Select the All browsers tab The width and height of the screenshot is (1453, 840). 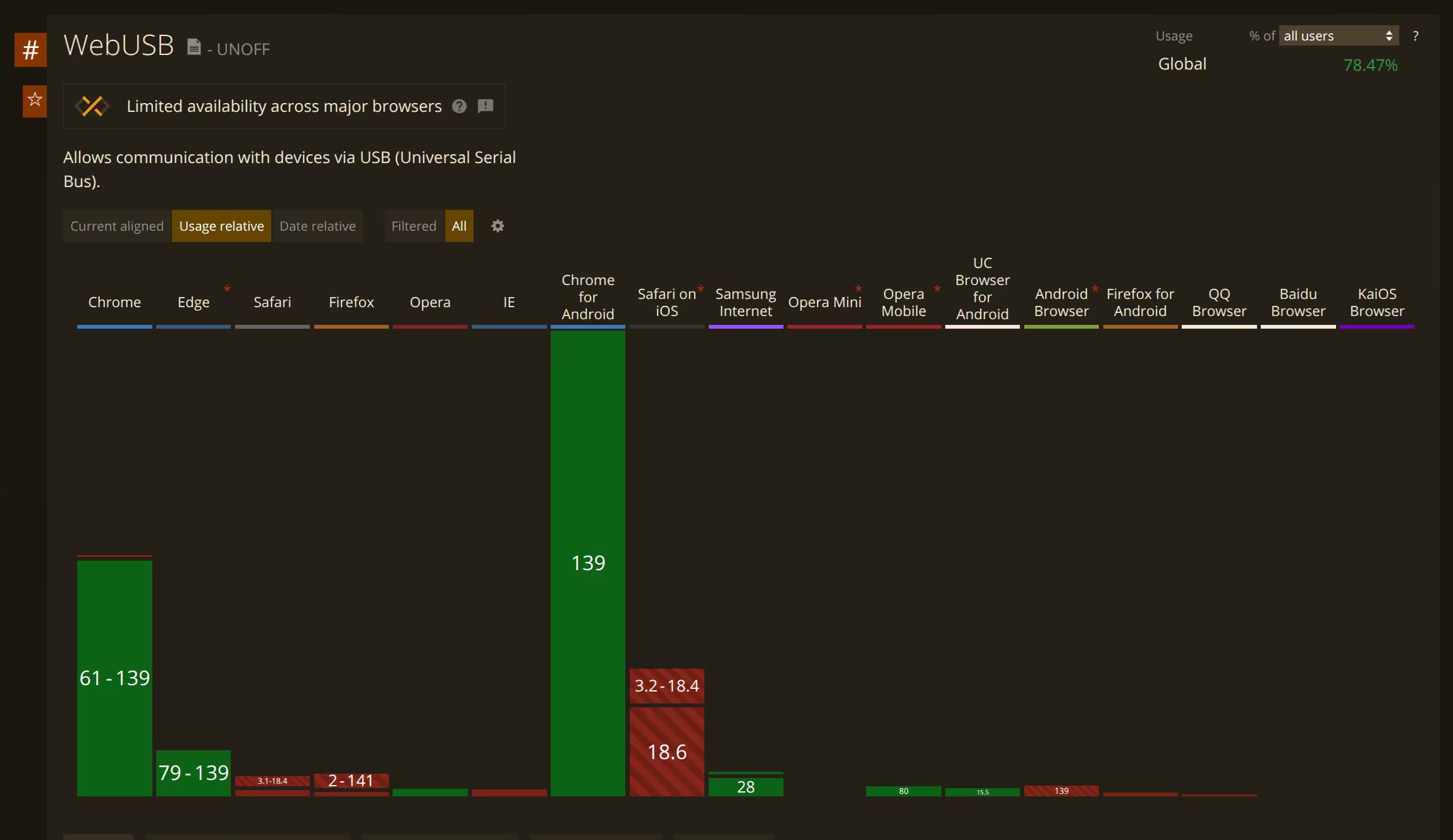(x=459, y=226)
